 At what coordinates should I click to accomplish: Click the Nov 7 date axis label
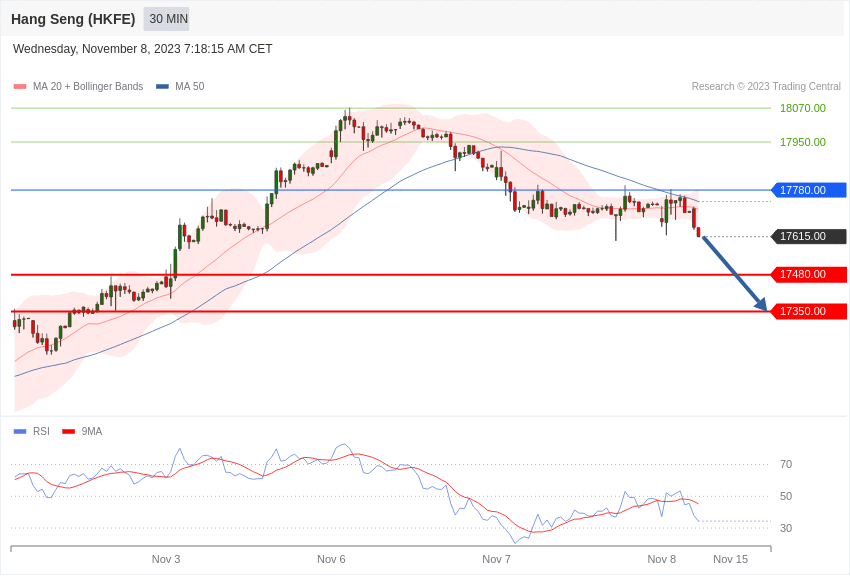click(496, 559)
